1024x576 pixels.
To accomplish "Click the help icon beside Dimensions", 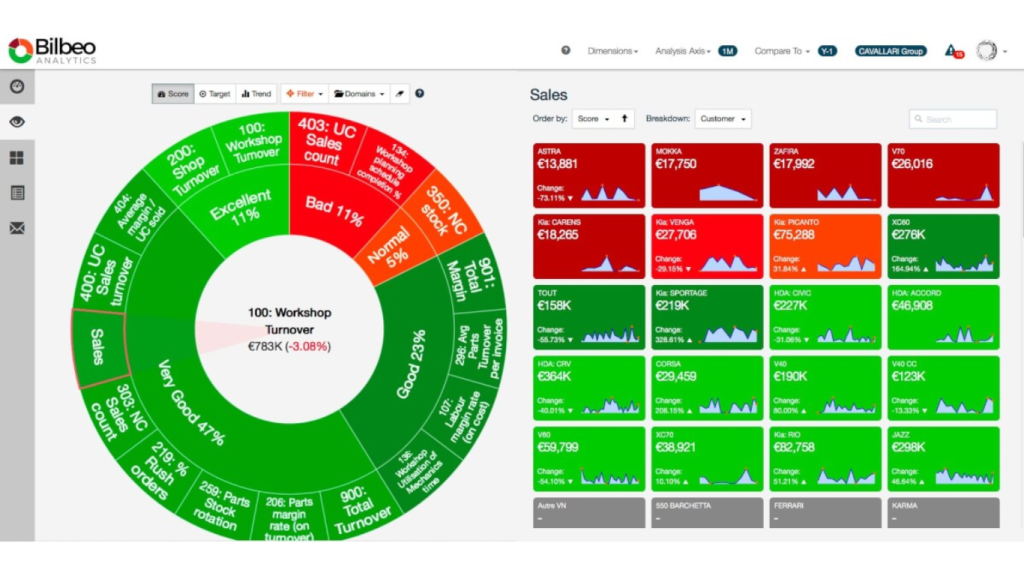I will pos(566,51).
